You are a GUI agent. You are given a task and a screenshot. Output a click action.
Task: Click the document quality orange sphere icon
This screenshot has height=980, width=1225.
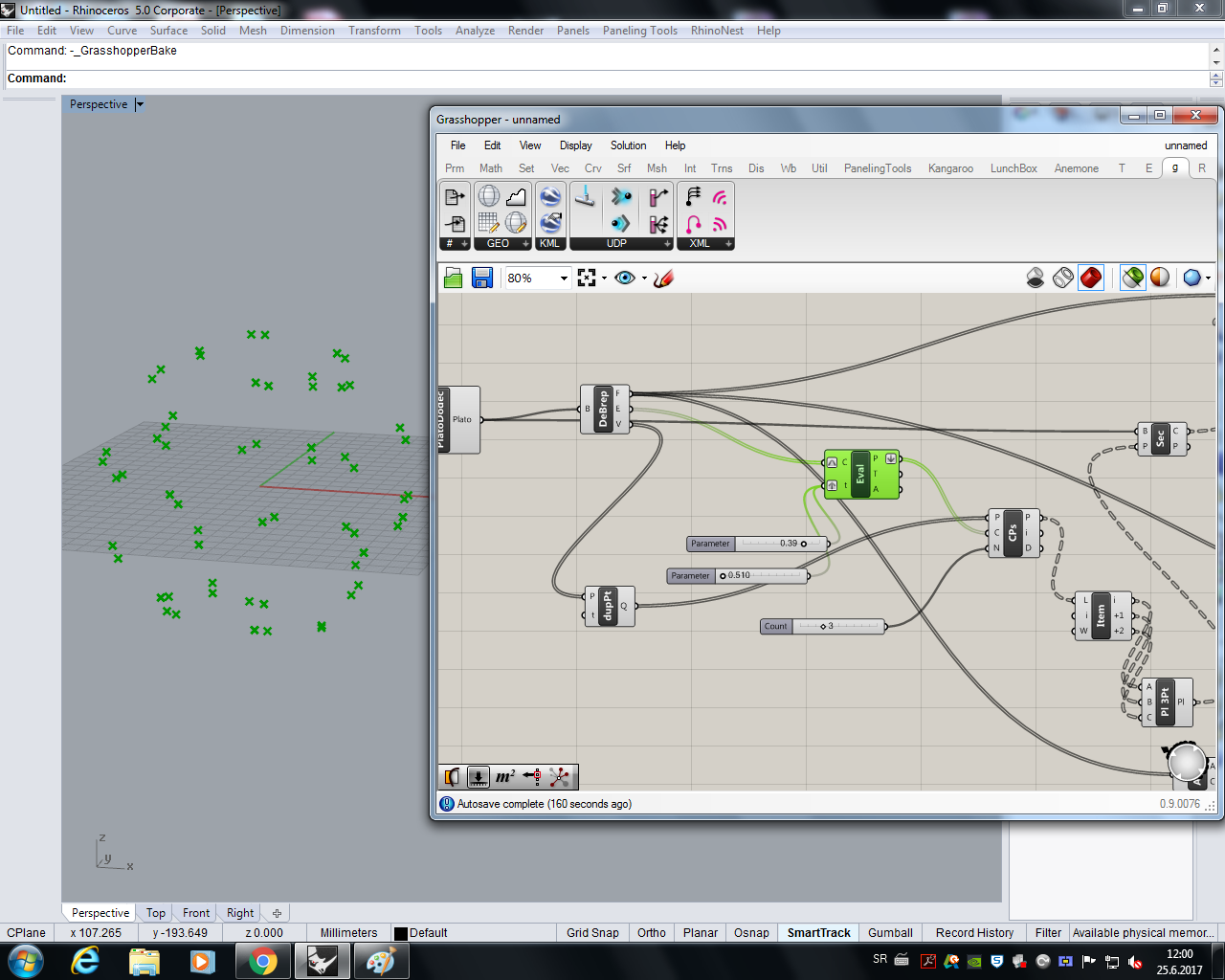[1160, 278]
